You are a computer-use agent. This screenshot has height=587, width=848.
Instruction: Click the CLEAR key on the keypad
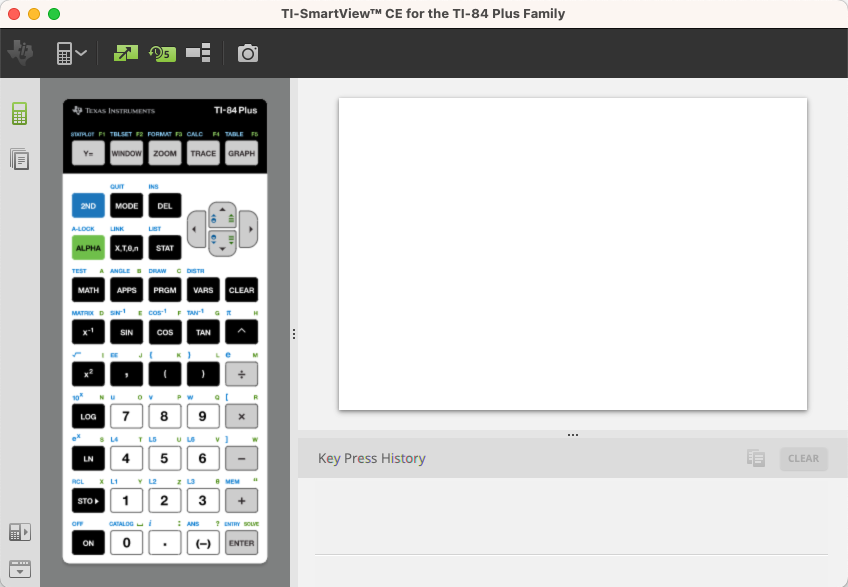pyautogui.click(x=242, y=290)
